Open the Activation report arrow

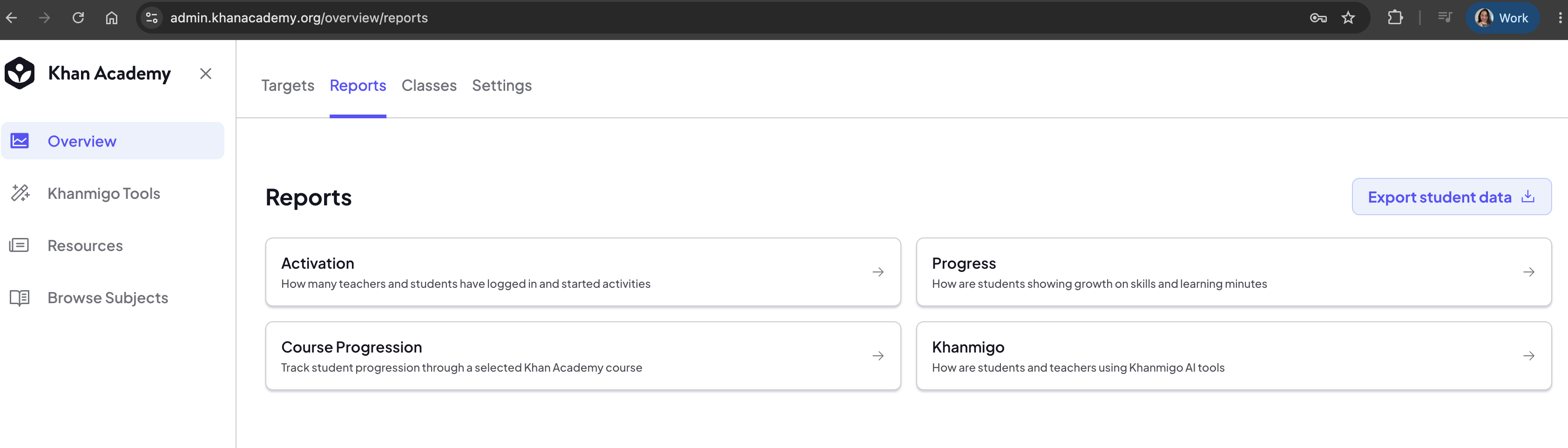(878, 272)
